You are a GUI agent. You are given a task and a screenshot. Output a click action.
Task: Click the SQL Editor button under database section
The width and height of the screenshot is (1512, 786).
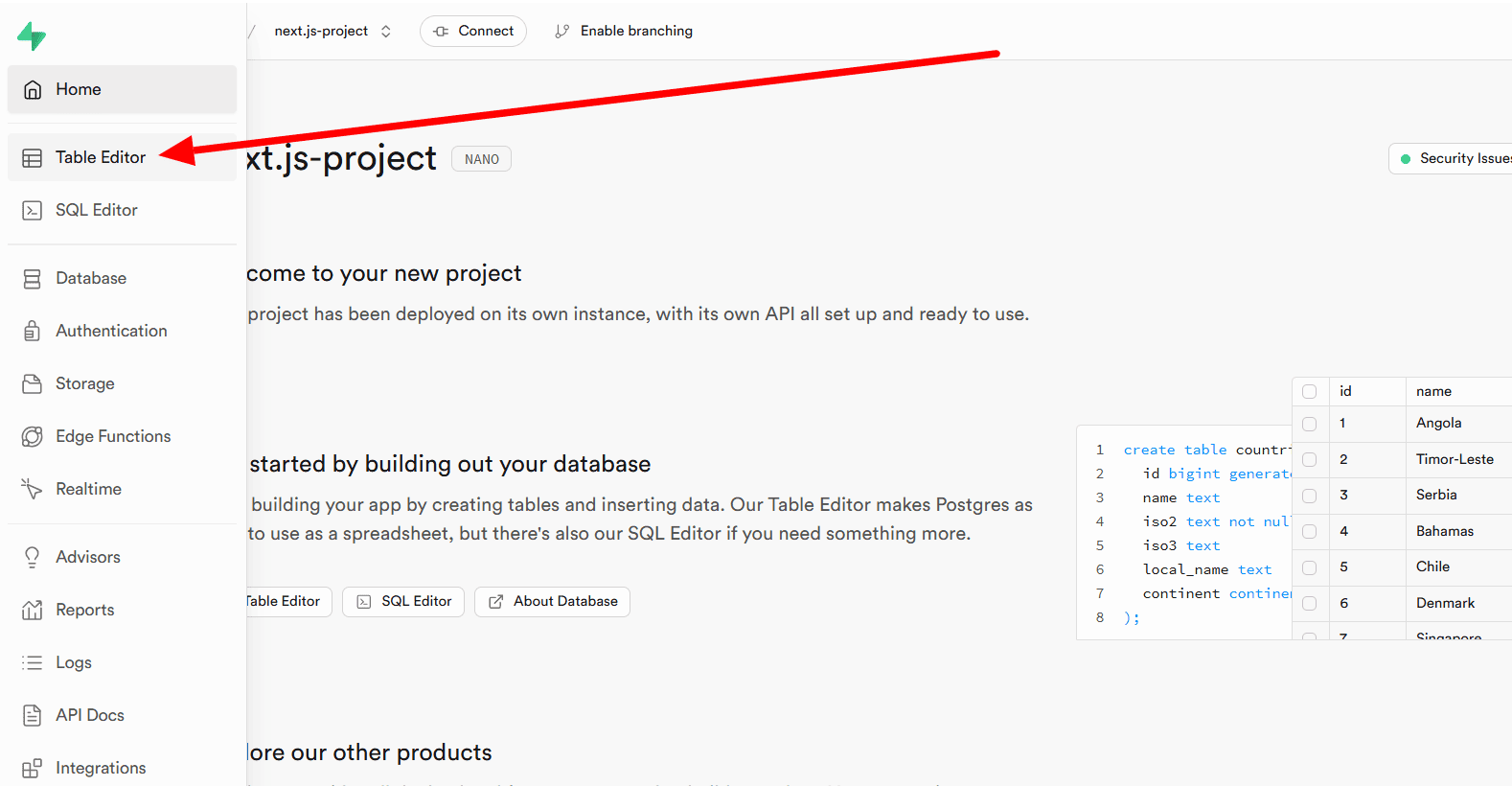[x=403, y=602]
